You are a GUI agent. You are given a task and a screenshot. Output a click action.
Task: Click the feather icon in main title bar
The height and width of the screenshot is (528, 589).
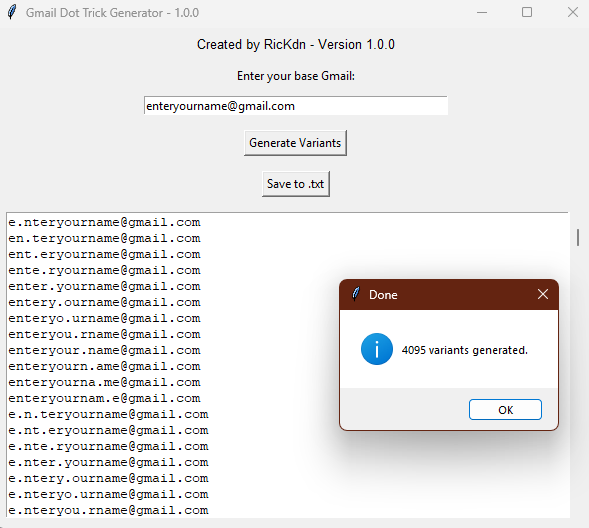[12, 12]
